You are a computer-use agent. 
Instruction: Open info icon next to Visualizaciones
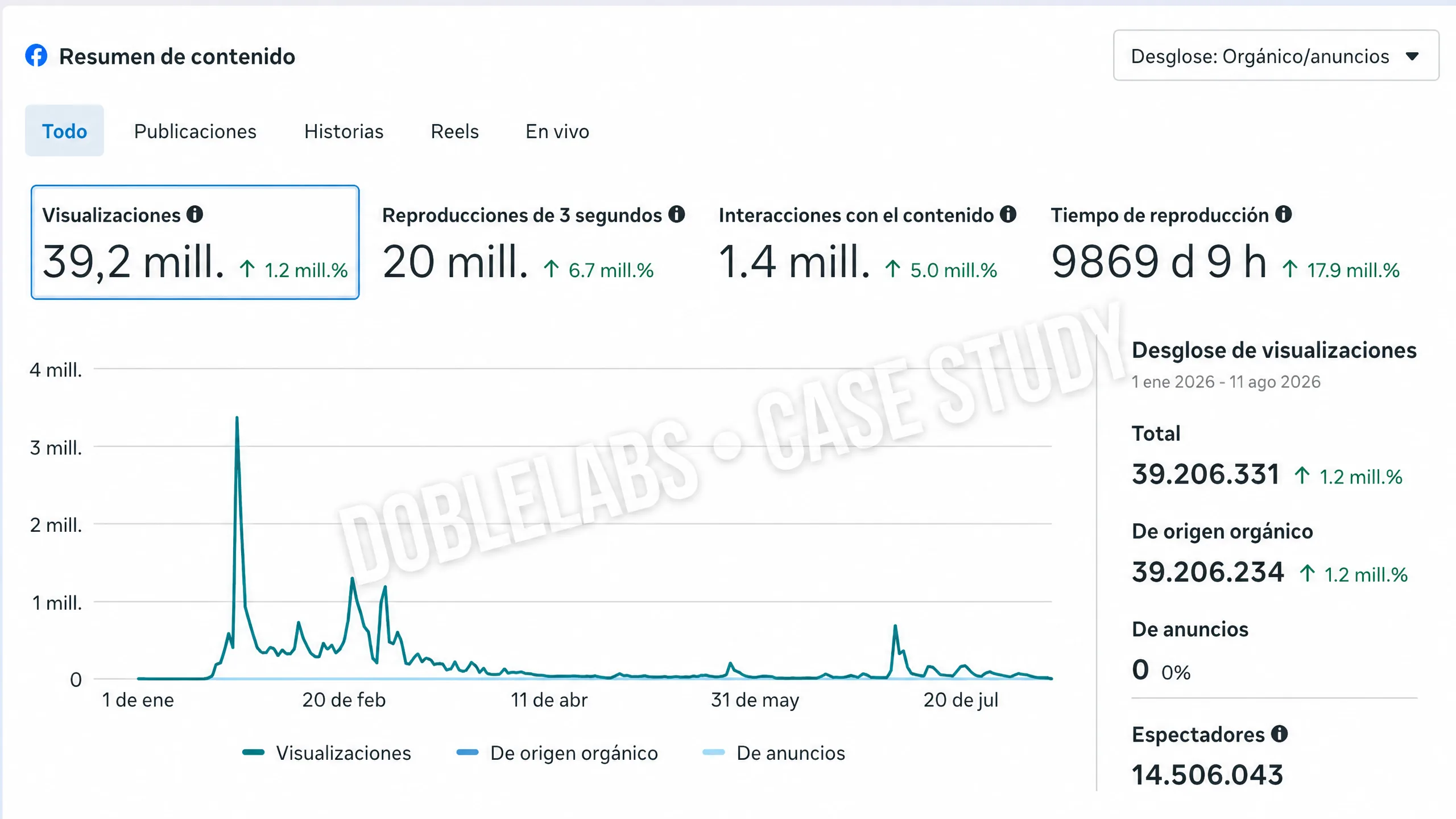click(x=195, y=214)
